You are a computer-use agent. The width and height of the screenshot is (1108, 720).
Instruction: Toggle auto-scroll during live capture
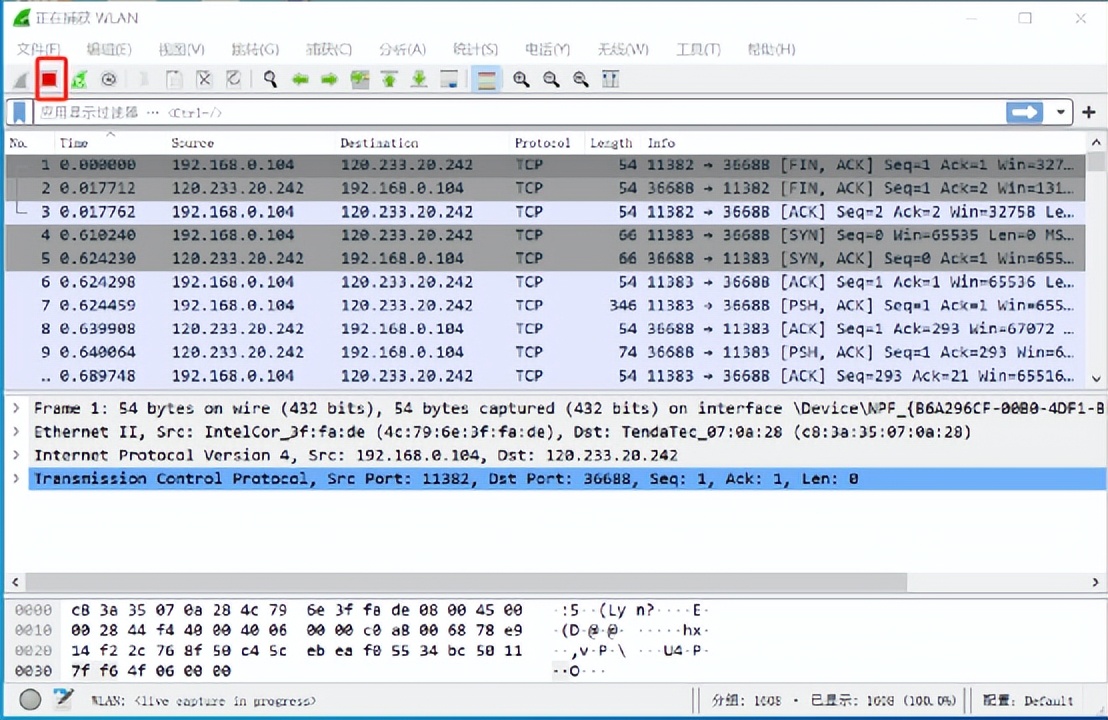(x=449, y=79)
